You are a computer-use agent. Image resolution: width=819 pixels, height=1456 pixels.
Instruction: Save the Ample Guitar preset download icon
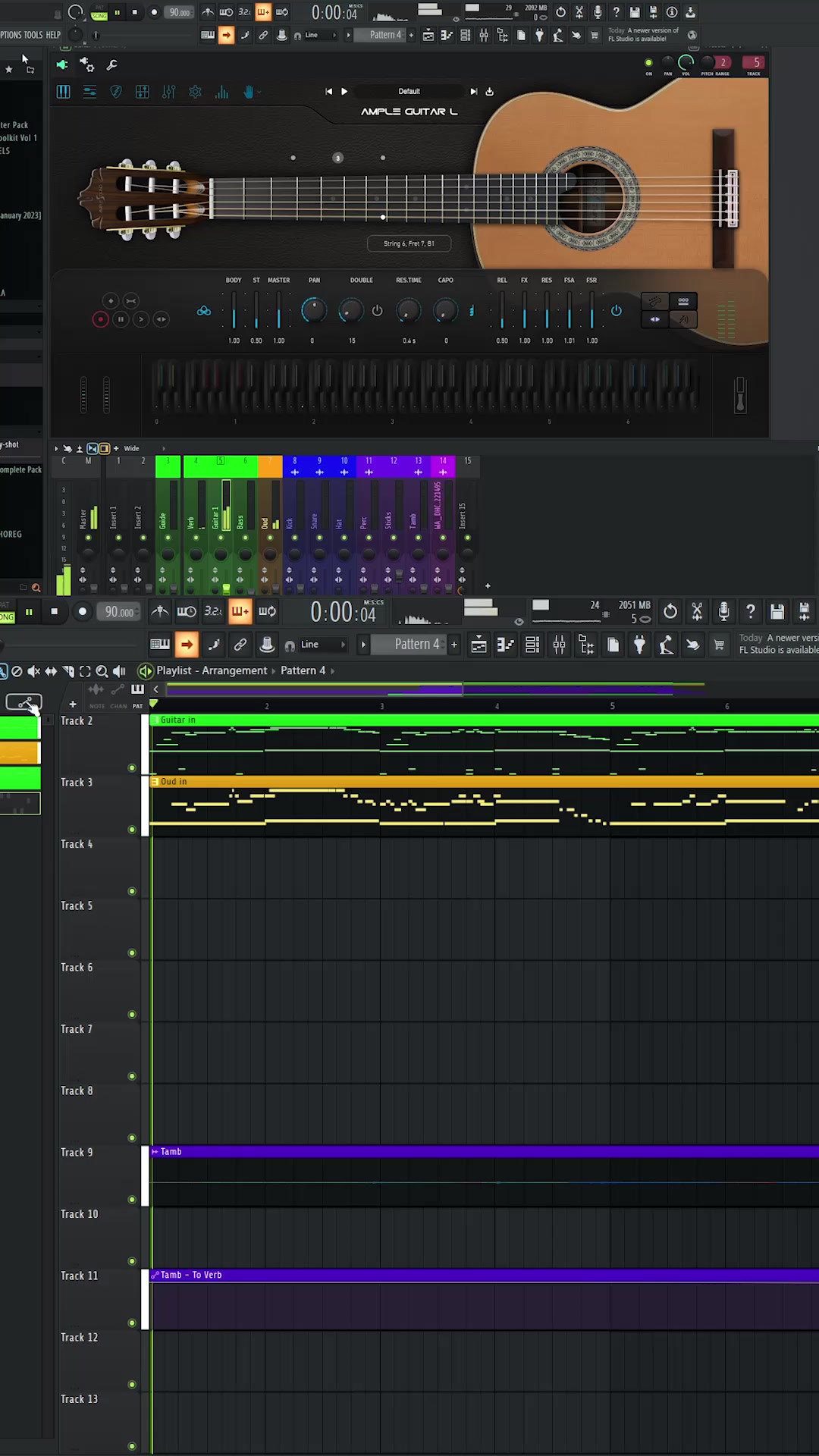tap(489, 91)
